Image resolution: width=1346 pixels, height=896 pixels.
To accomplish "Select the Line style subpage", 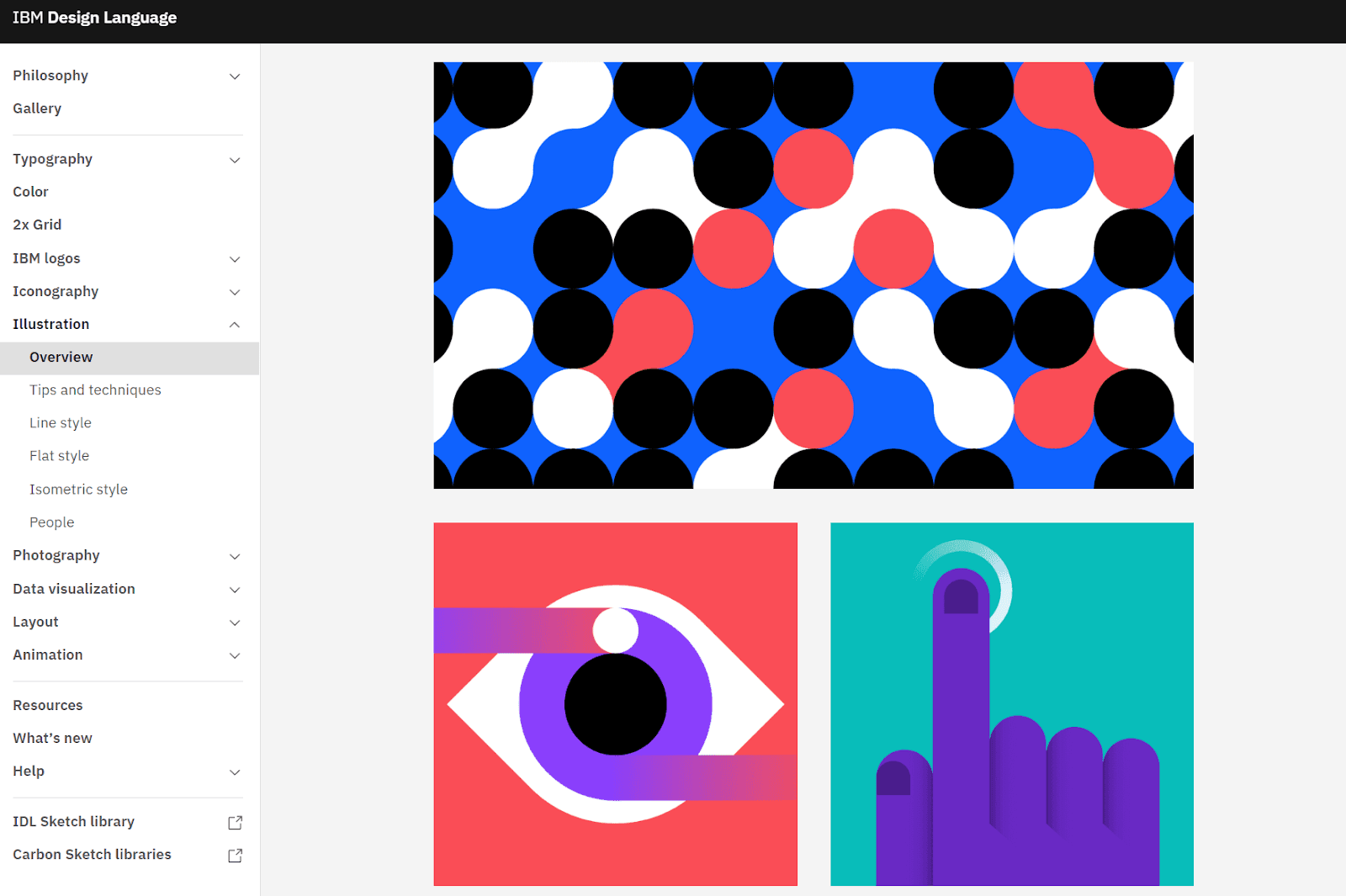I will pyautogui.click(x=61, y=423).
